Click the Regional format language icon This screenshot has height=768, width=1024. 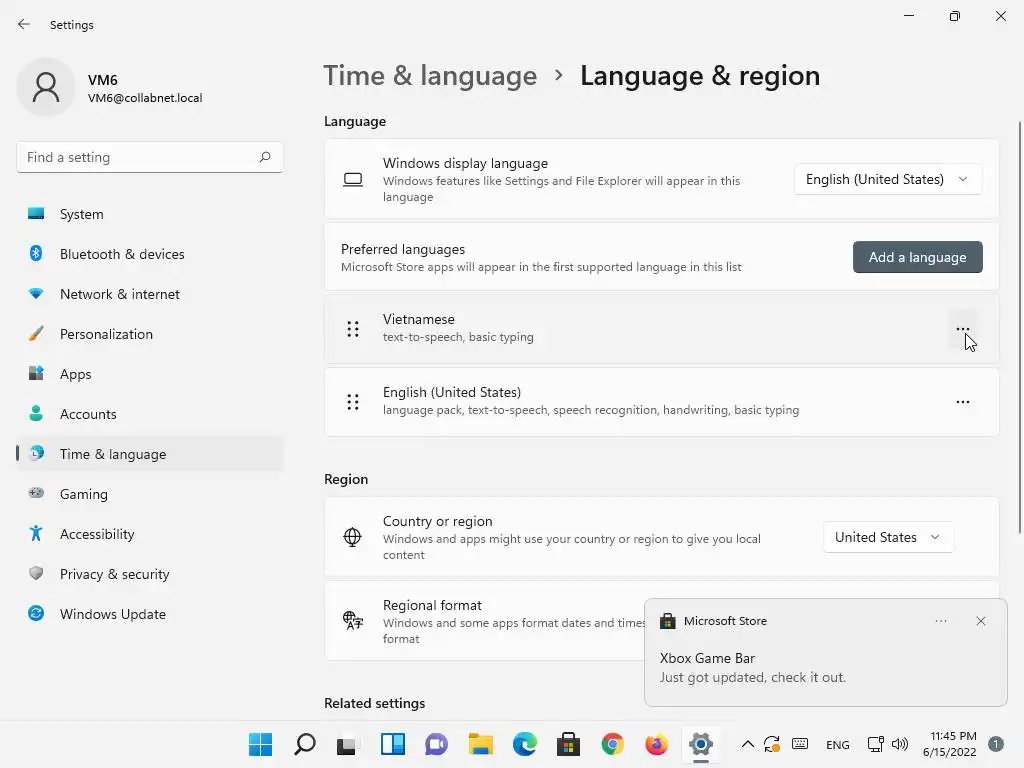[x=353, y=620]
